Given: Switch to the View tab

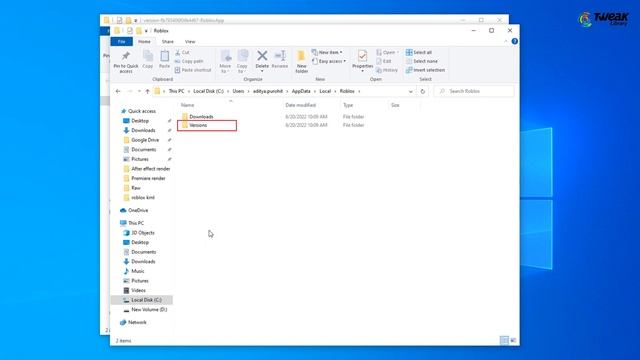Looking at the screenshot, I should coord(190,42).
